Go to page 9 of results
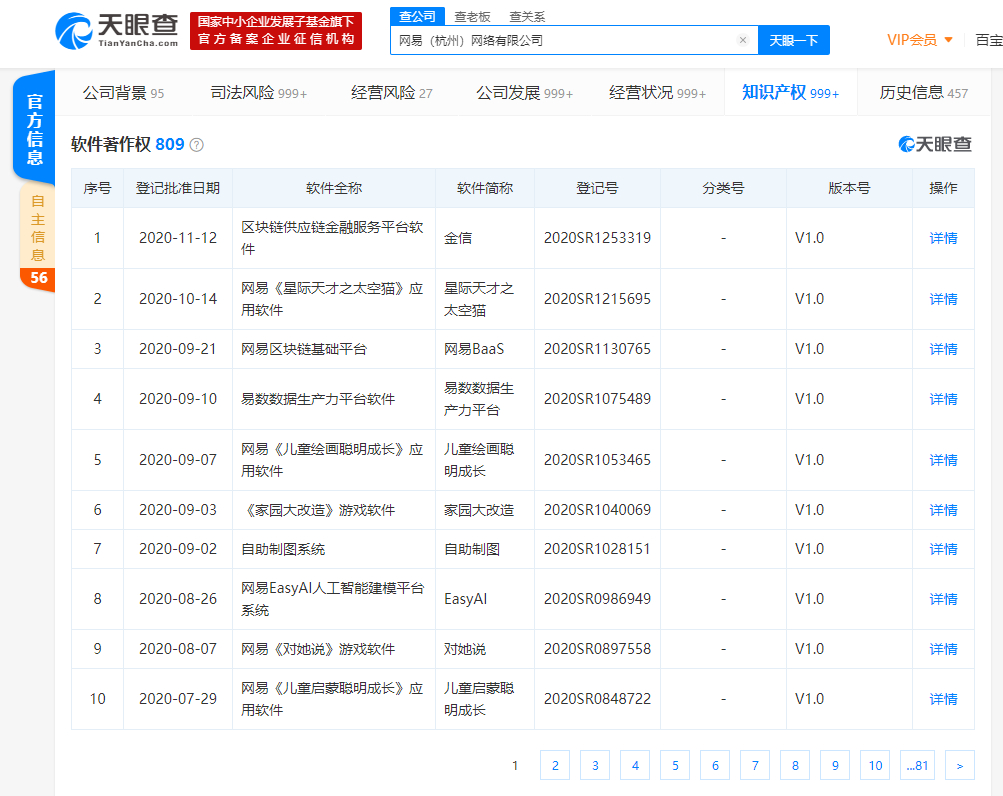This screenshot has height=796, width=1003. (835, 765)
